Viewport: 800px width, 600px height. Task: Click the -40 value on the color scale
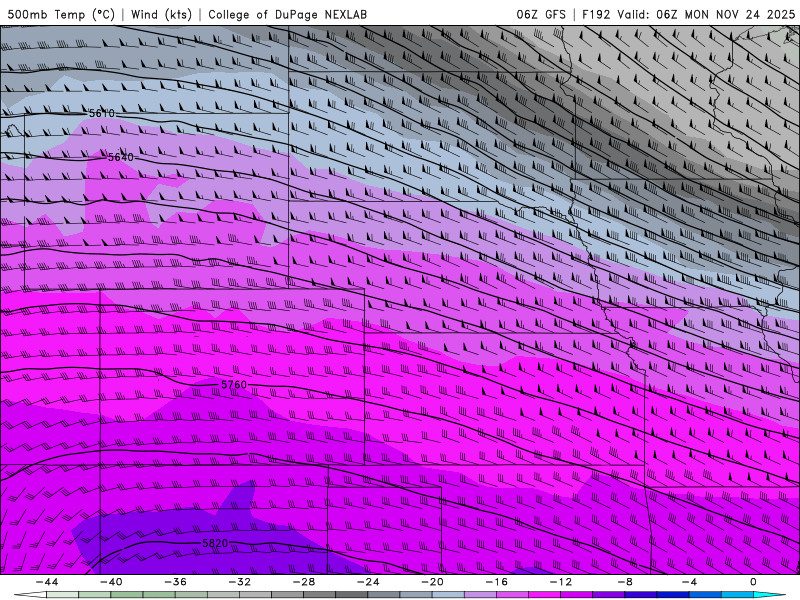click(x=111, y=582)
